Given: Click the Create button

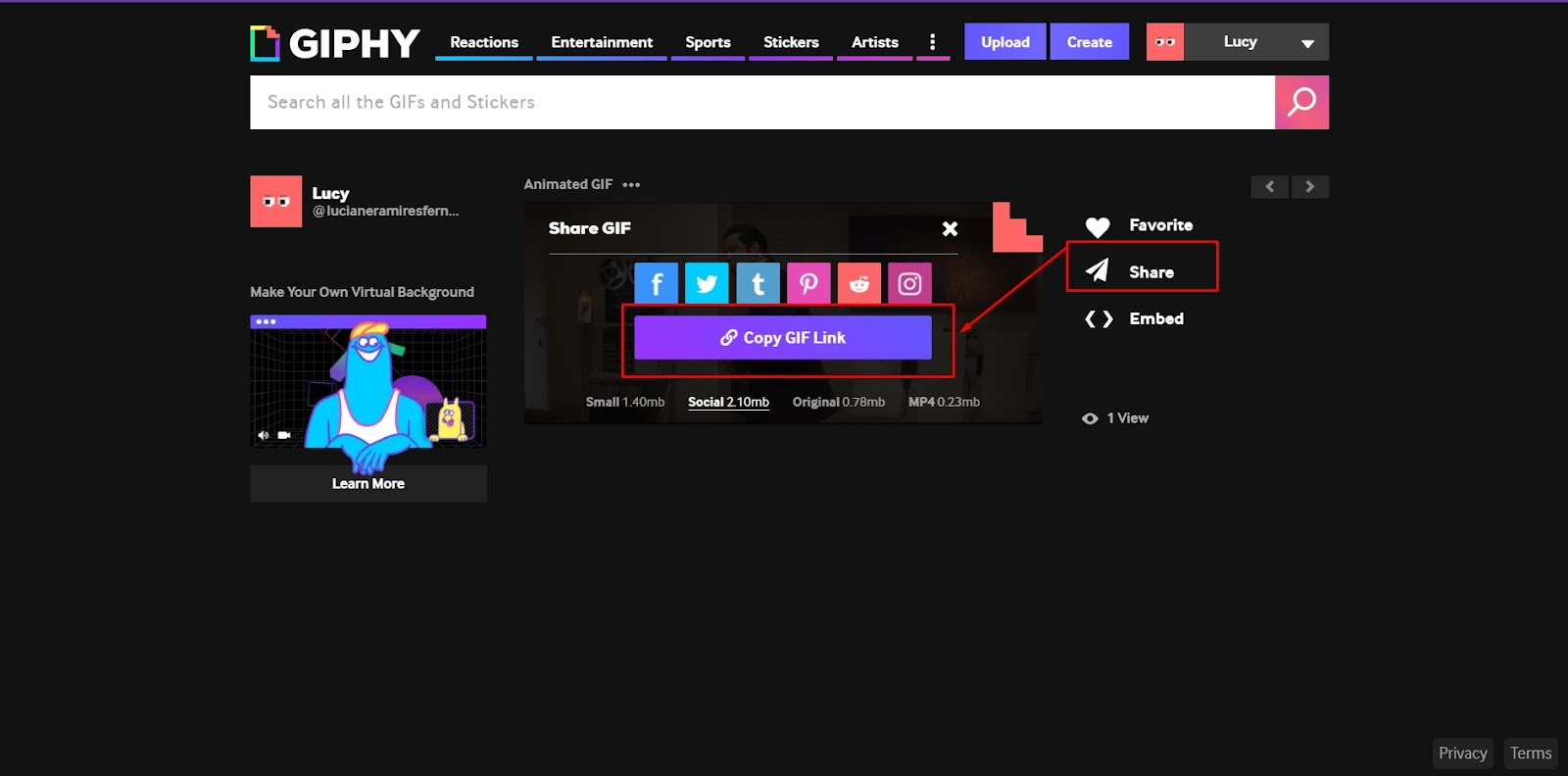Looking at the screenshot, I should [1090, 42].
